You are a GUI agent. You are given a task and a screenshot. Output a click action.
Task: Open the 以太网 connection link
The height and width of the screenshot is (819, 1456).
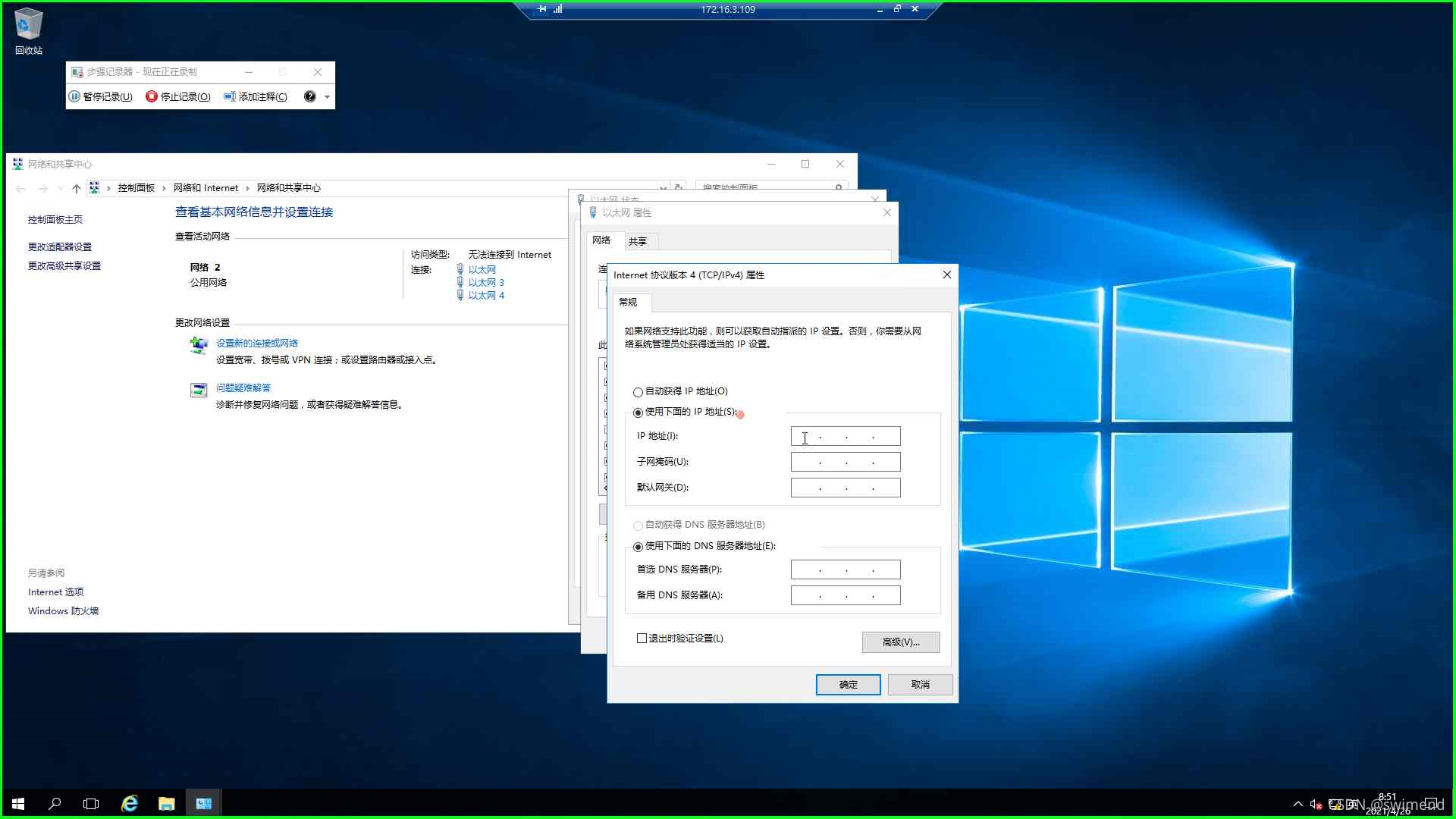[482, 269]
